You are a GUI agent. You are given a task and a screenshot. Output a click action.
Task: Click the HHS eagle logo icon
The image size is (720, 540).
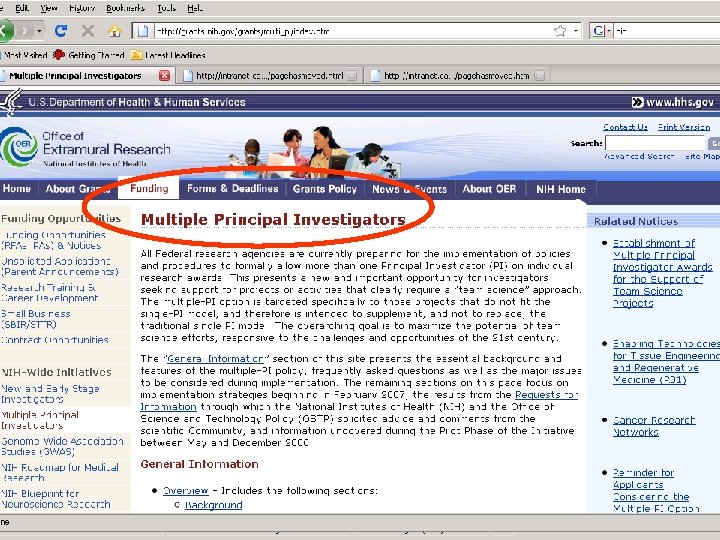(11, 102)
